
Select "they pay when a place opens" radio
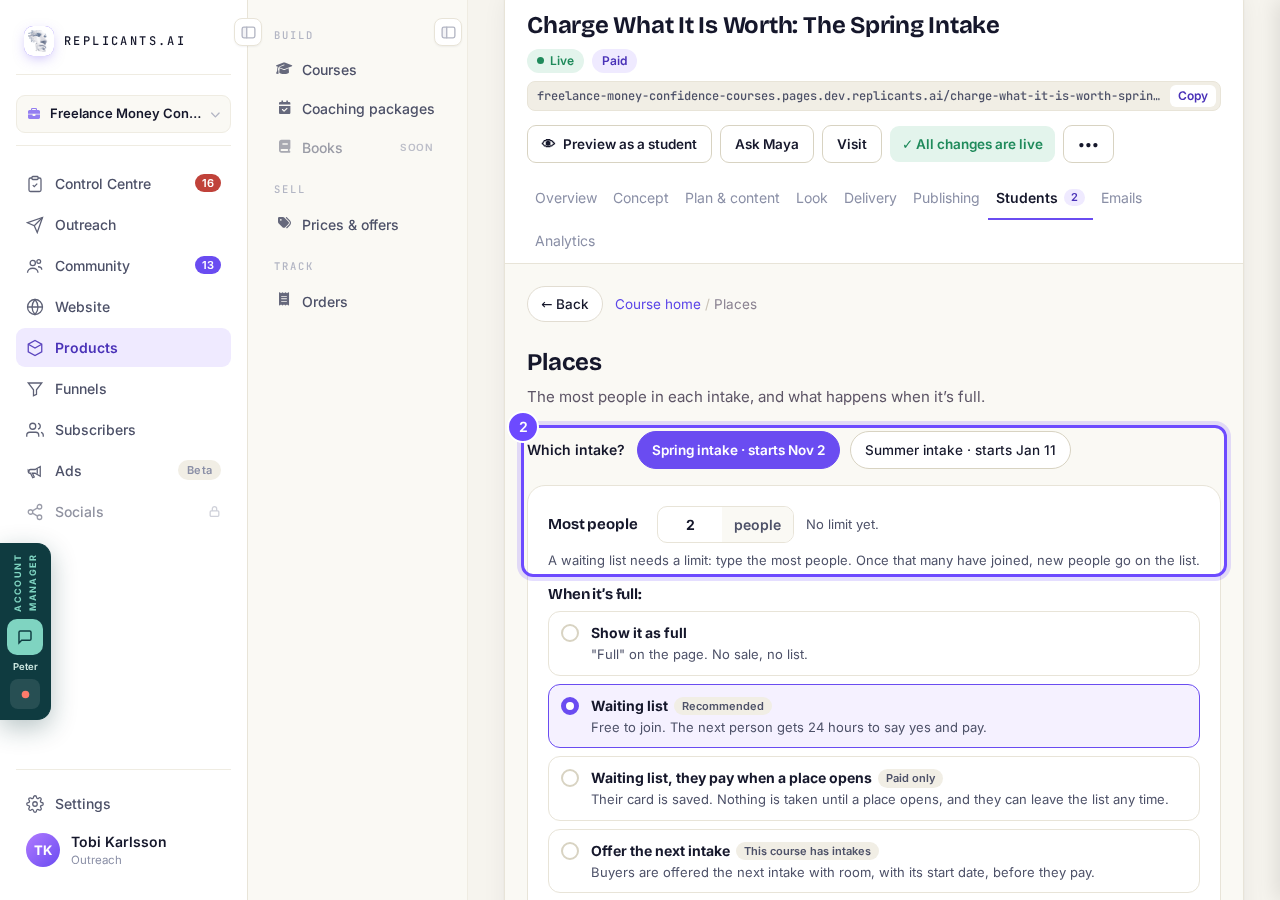pyautogui.click(x=570, y=778)
